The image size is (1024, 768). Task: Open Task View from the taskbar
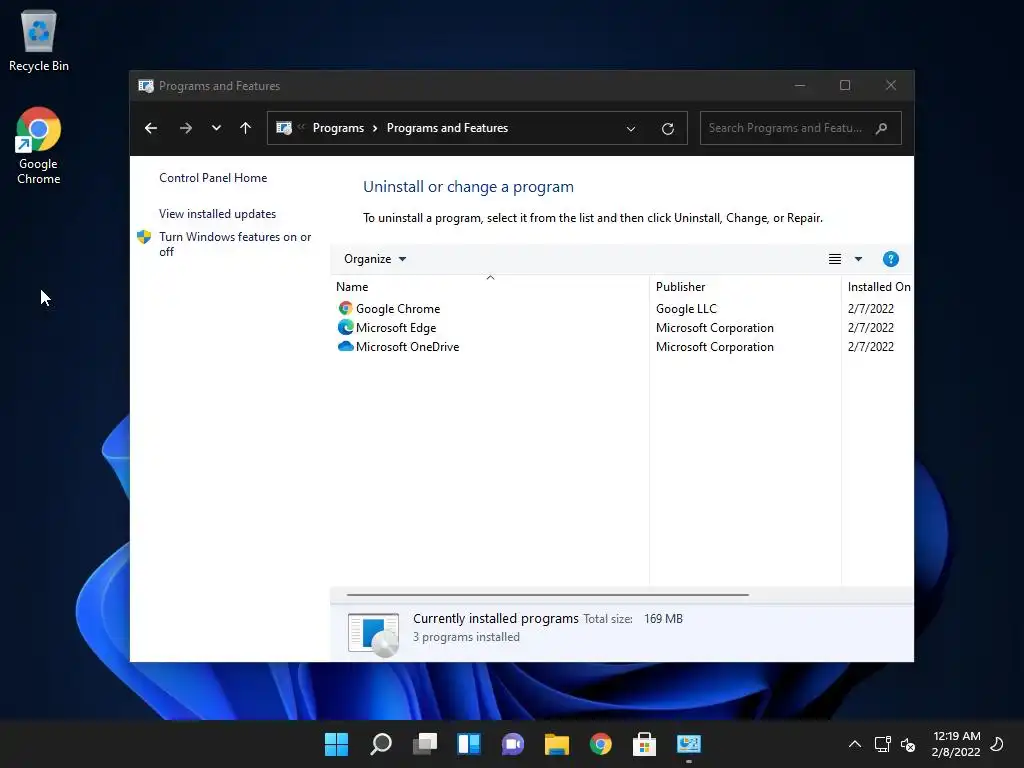424,744
